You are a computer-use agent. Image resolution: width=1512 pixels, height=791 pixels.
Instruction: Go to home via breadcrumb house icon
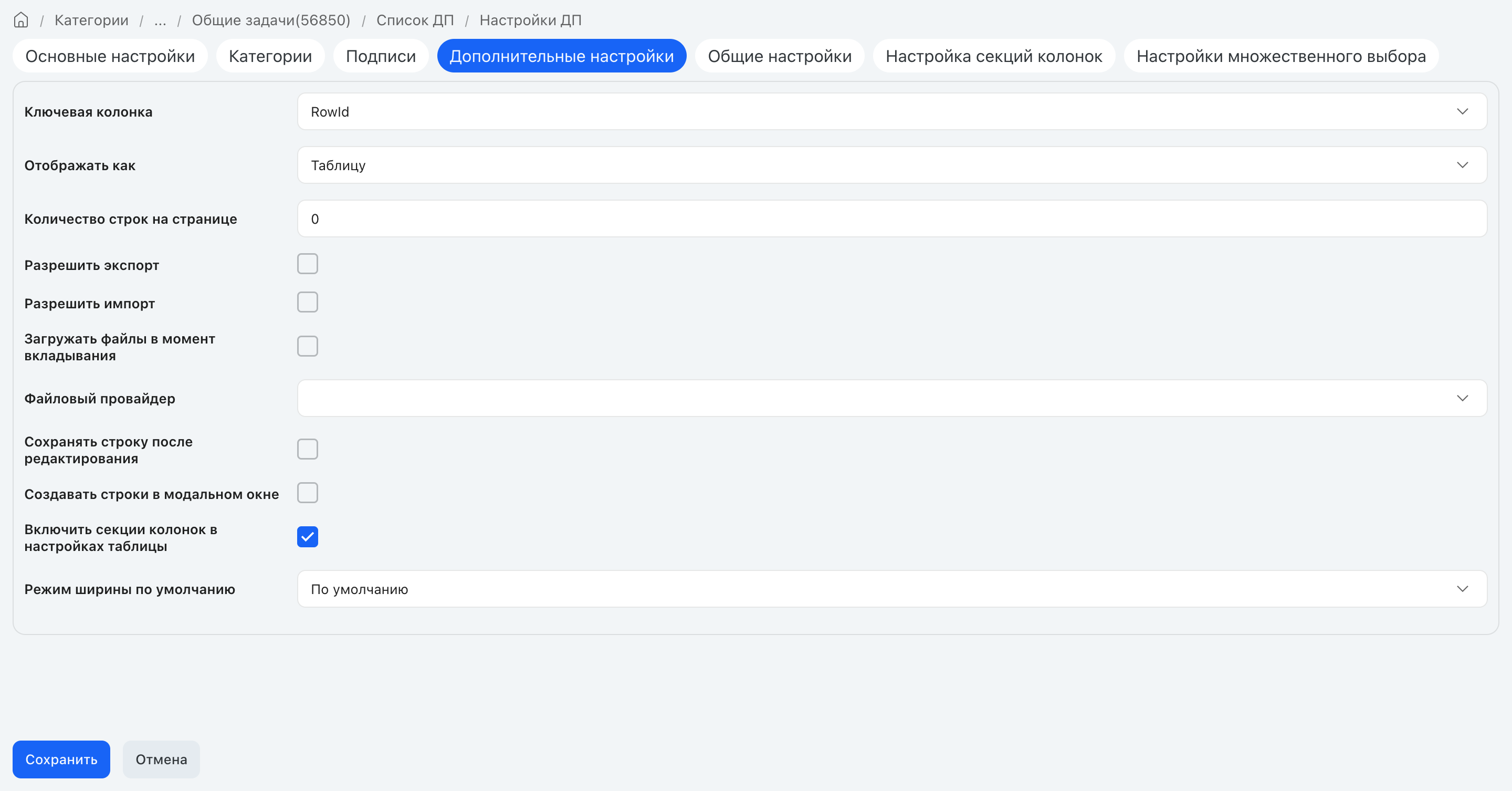[21, 20]
